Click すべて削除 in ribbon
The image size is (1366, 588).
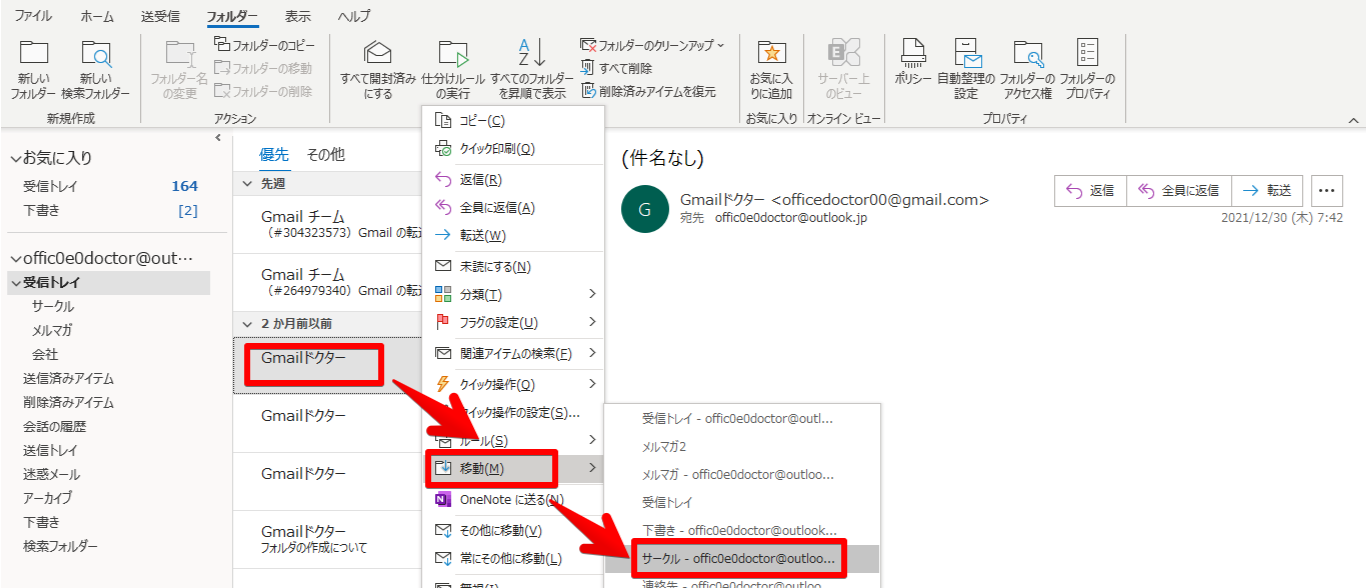pos(616,68)
